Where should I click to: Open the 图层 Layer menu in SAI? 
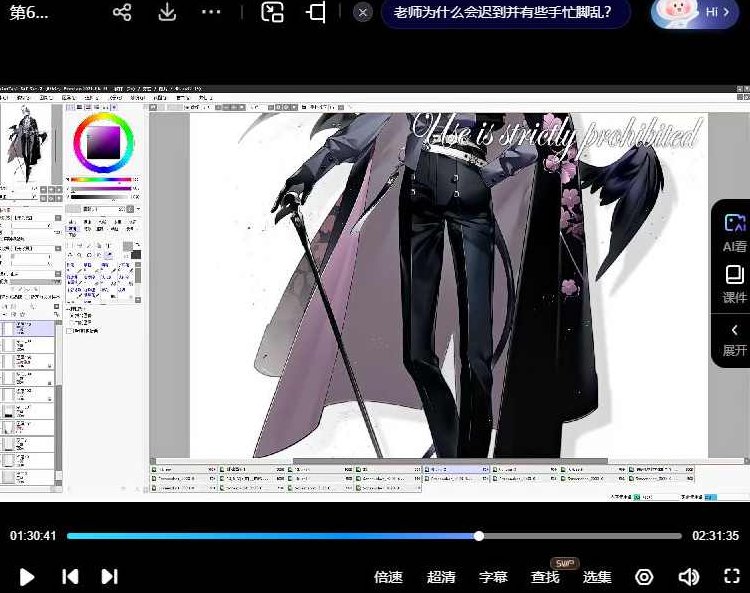click(69, 98)
